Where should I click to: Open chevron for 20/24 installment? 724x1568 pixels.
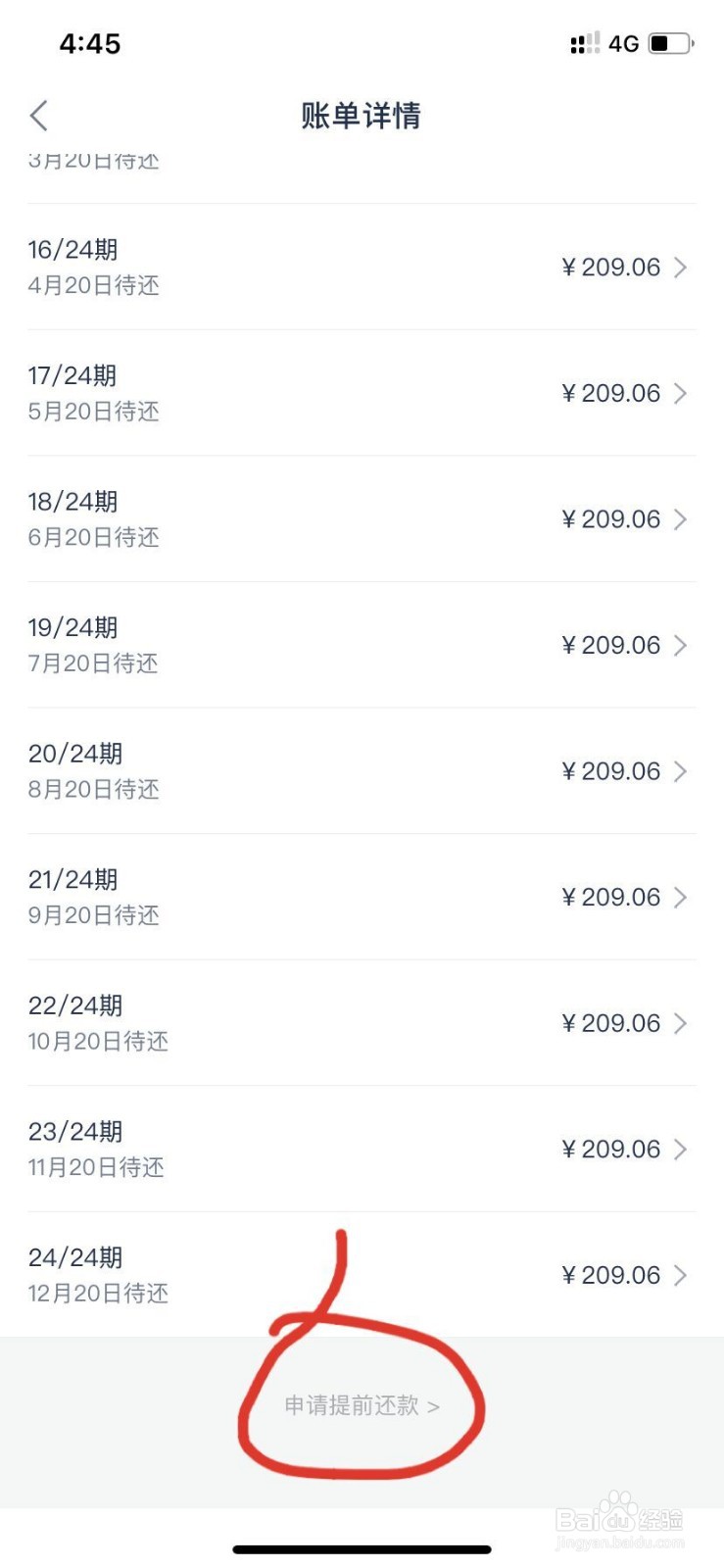tap(681, 771)
